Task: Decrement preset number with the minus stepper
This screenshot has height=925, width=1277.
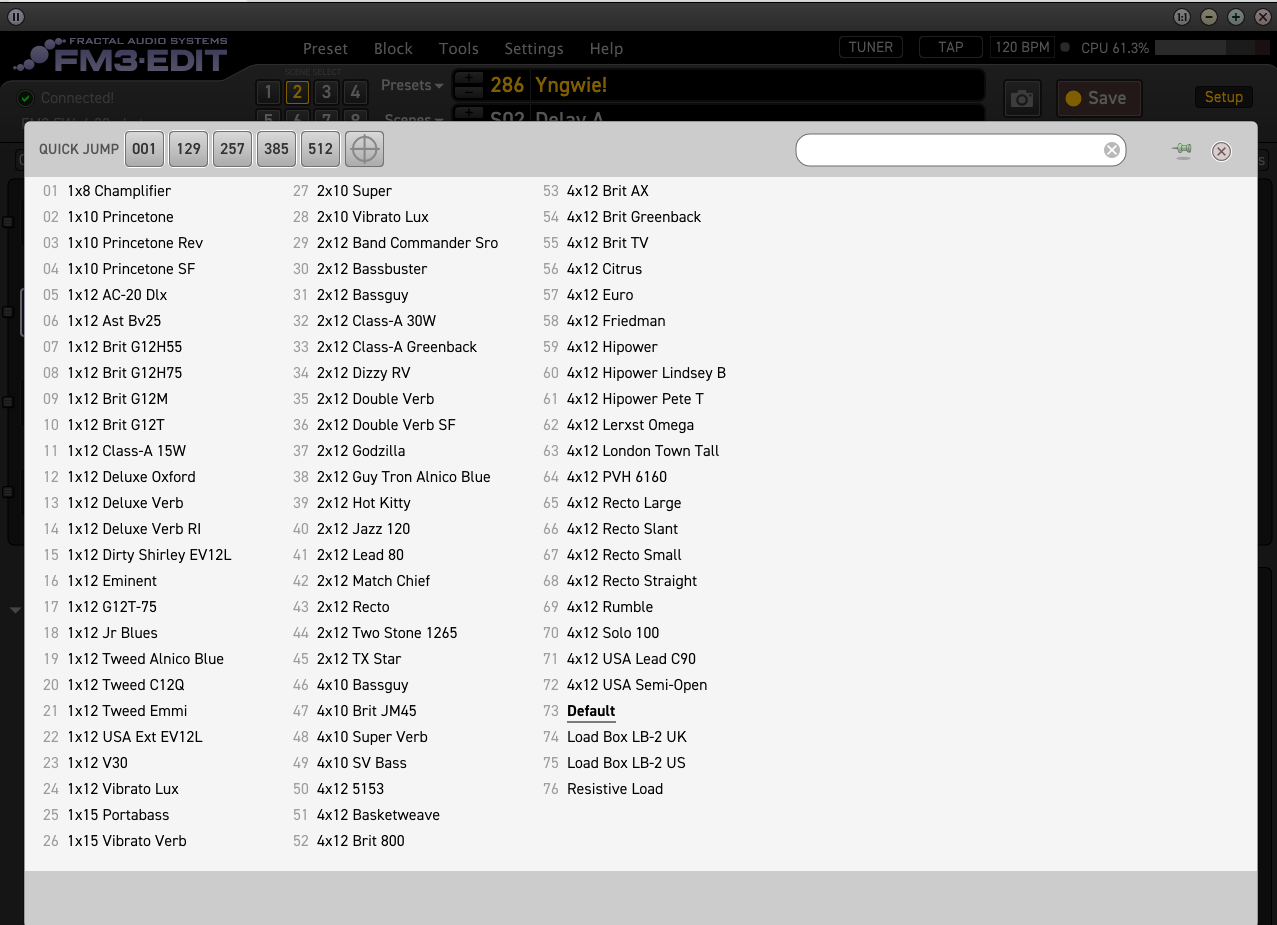Action: tap(468, 92)
